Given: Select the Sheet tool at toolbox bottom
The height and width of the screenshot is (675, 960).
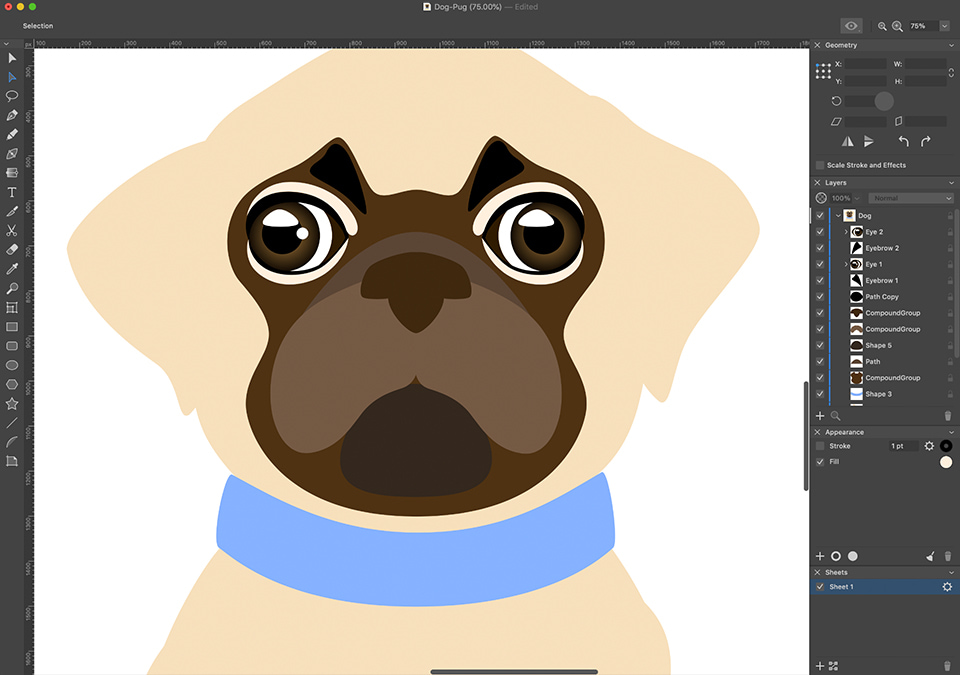Looking at the screenshot, I should coord(12,461).
